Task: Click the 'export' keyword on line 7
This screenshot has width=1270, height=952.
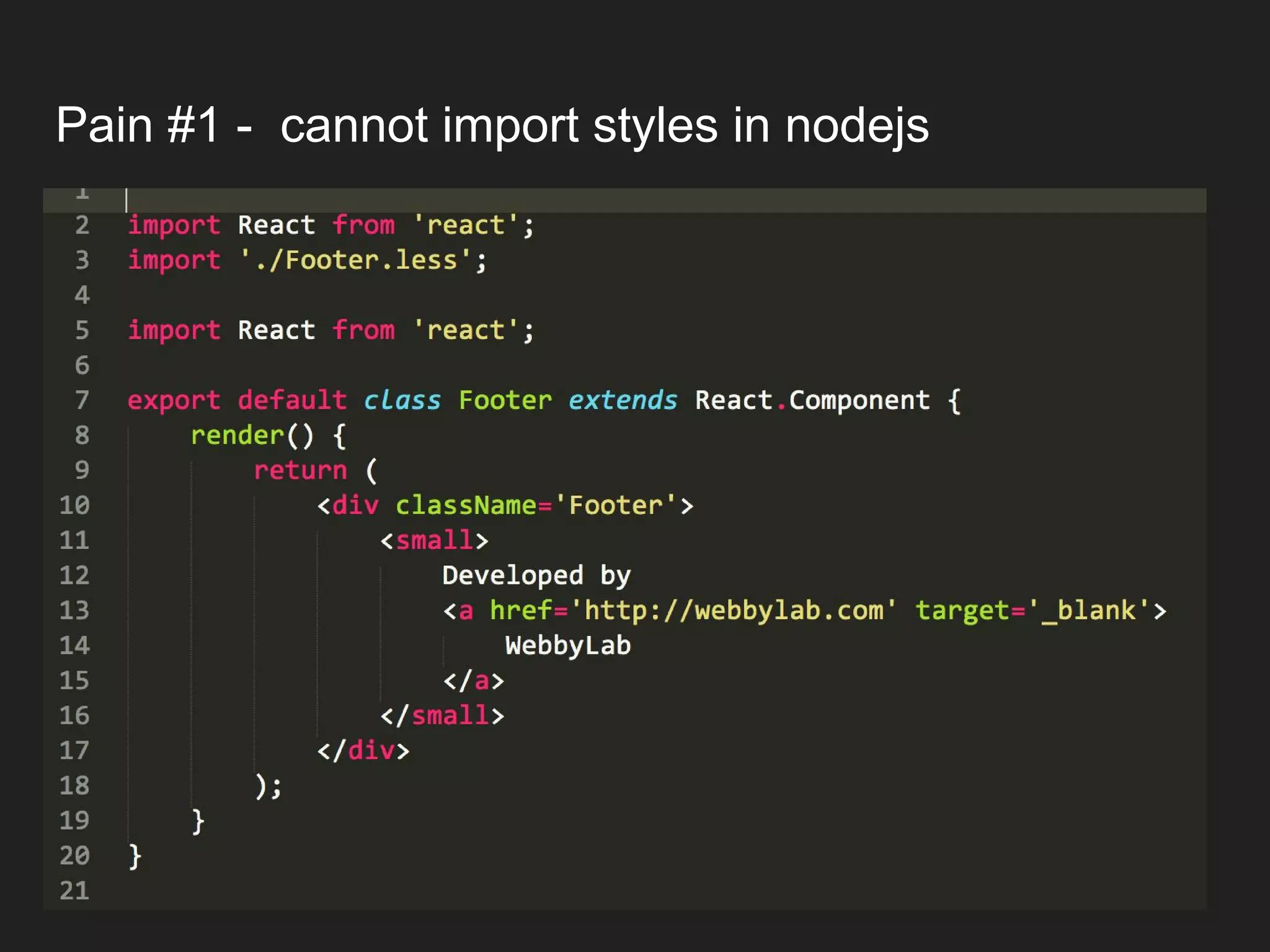Action: (174, 400)
